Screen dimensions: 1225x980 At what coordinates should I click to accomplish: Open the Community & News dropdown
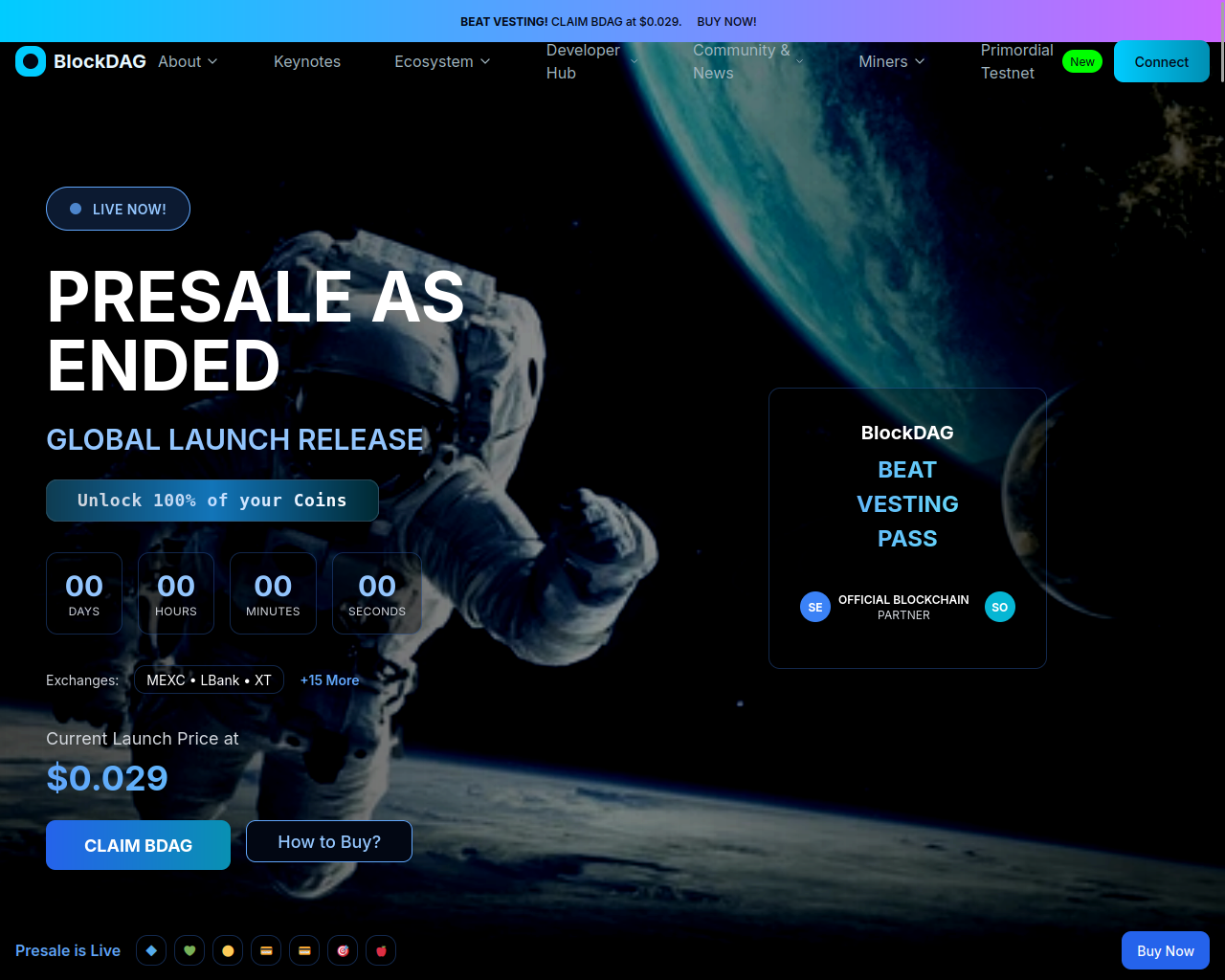[x=748, y=61]
